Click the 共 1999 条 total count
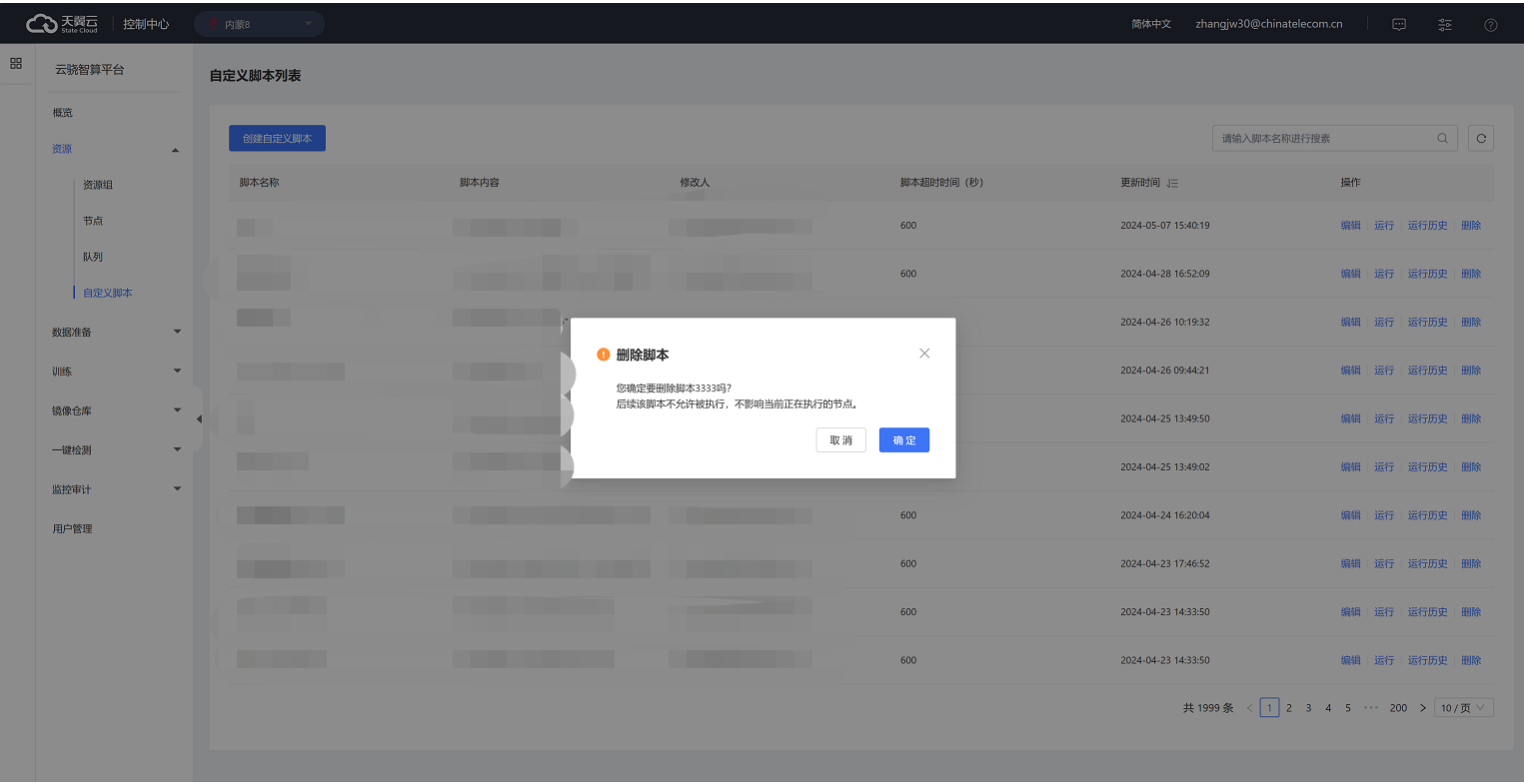1524x784 pixels. pyautogui.click(x=1208, y=708)
